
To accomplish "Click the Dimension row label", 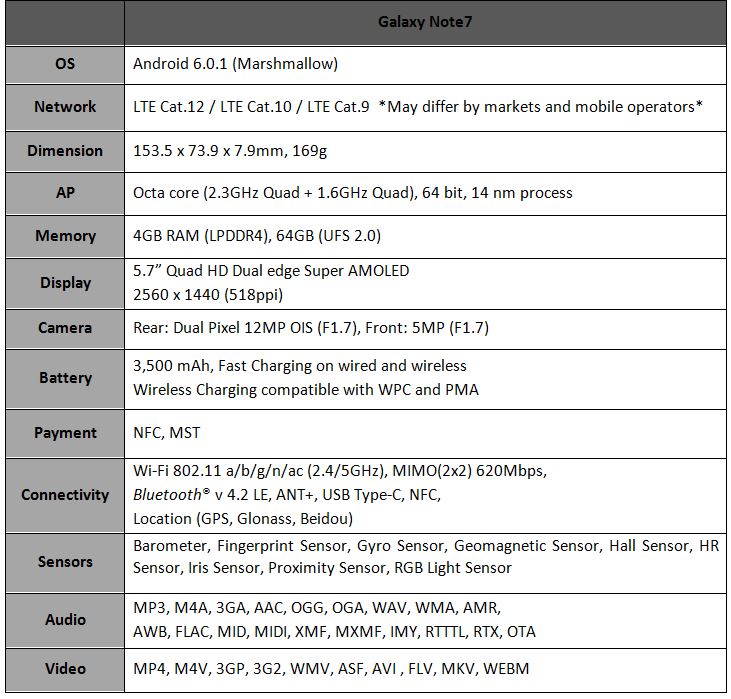I will pos(65,151).
